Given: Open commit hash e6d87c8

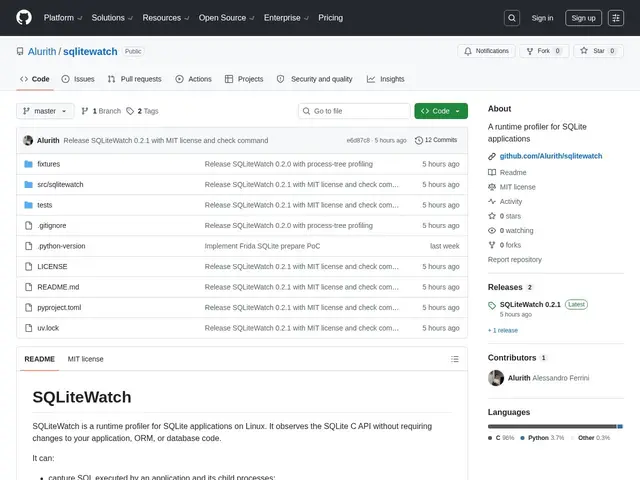Looking at the screenshot, I should [x=358, y=140].
